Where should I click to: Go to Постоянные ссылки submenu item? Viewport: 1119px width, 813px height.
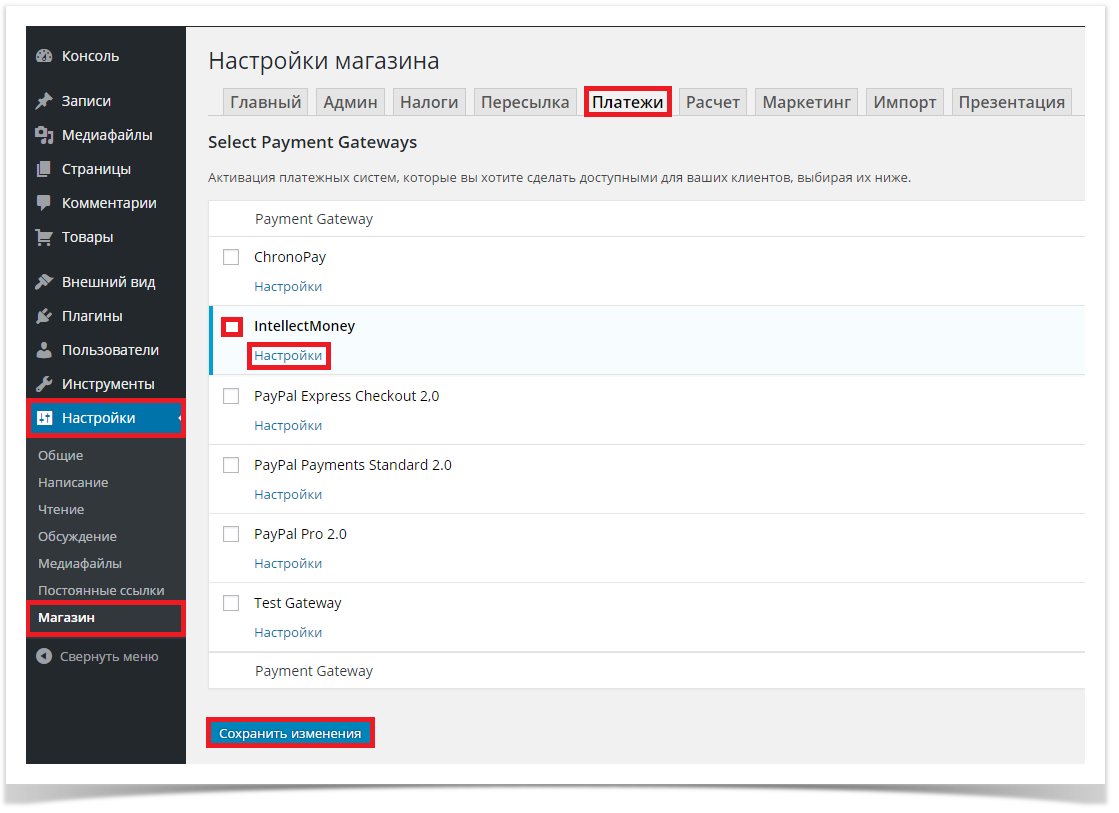(101, 591)
